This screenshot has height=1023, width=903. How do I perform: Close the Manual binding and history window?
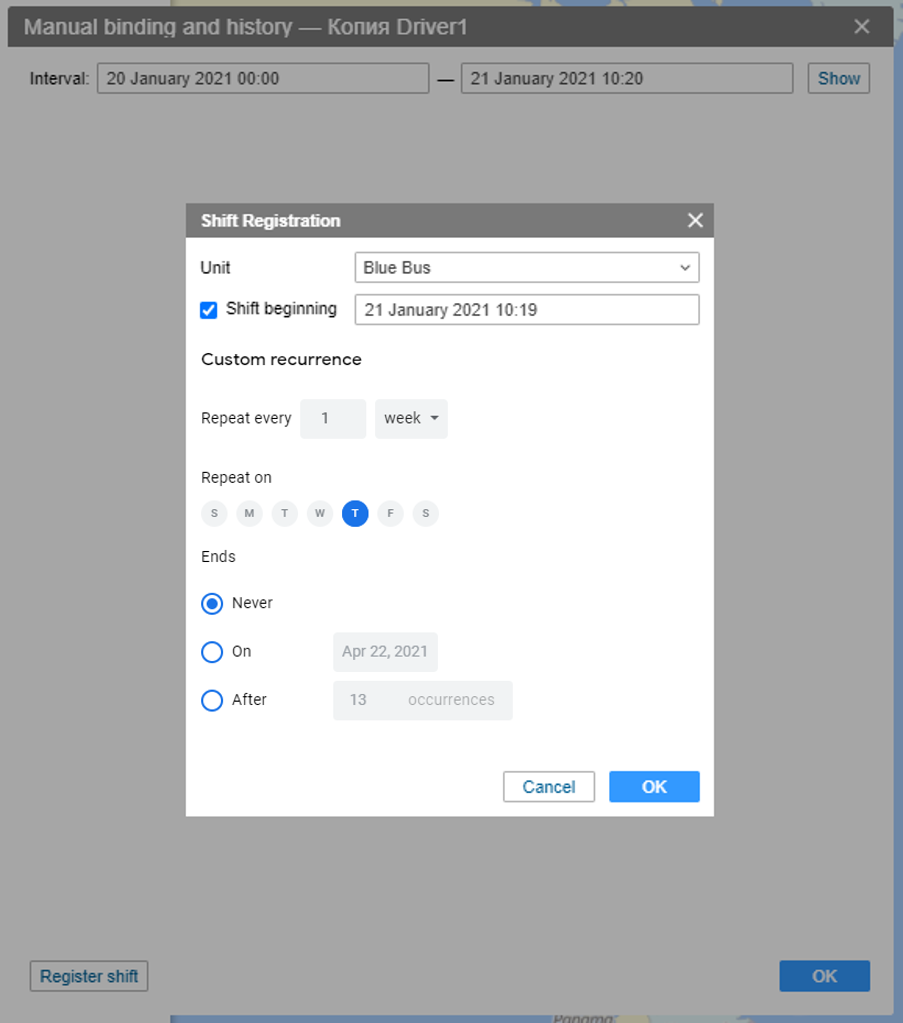[861, 27]
